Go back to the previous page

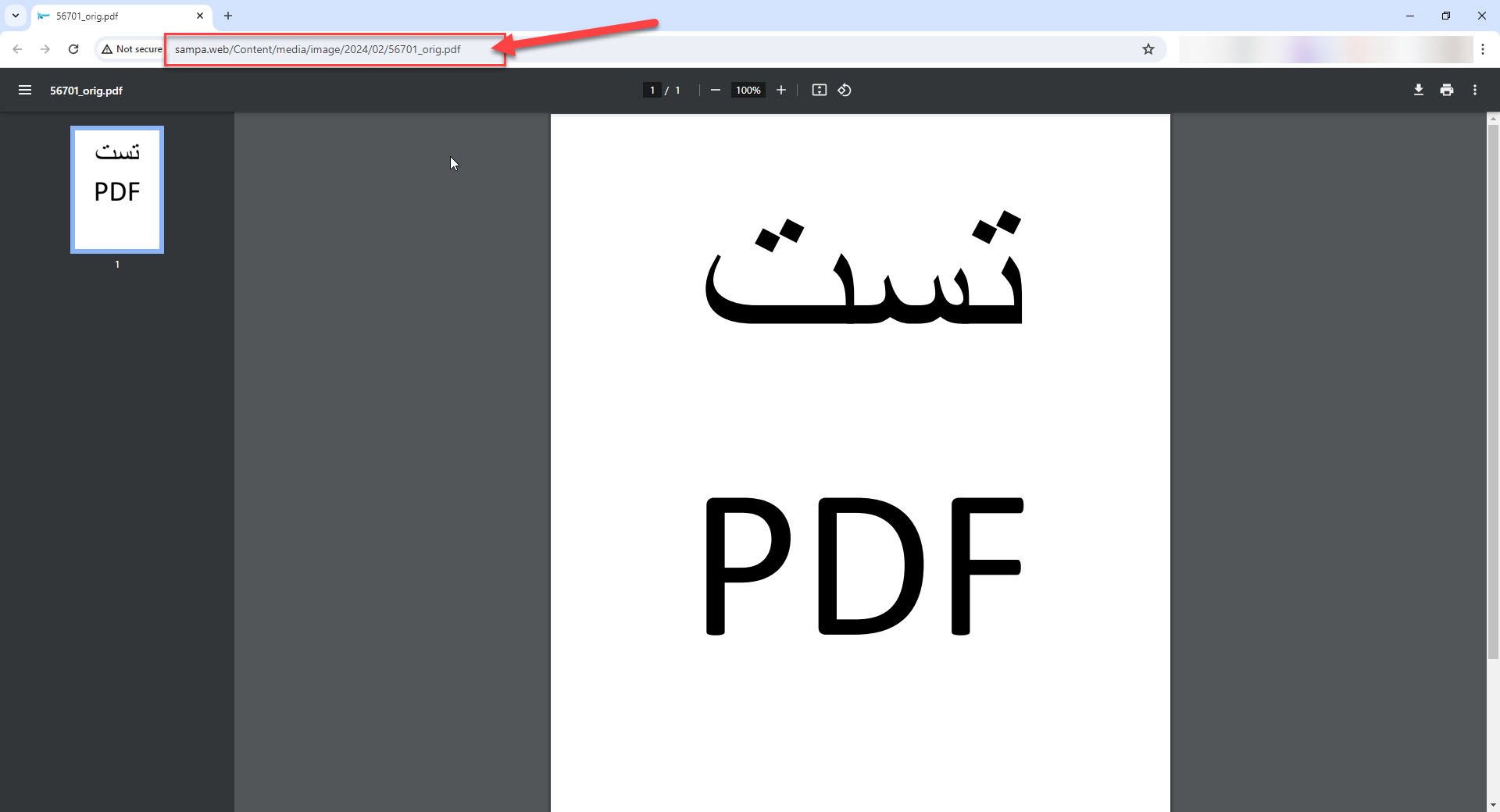pyautogui.click(x=17, y=49)
